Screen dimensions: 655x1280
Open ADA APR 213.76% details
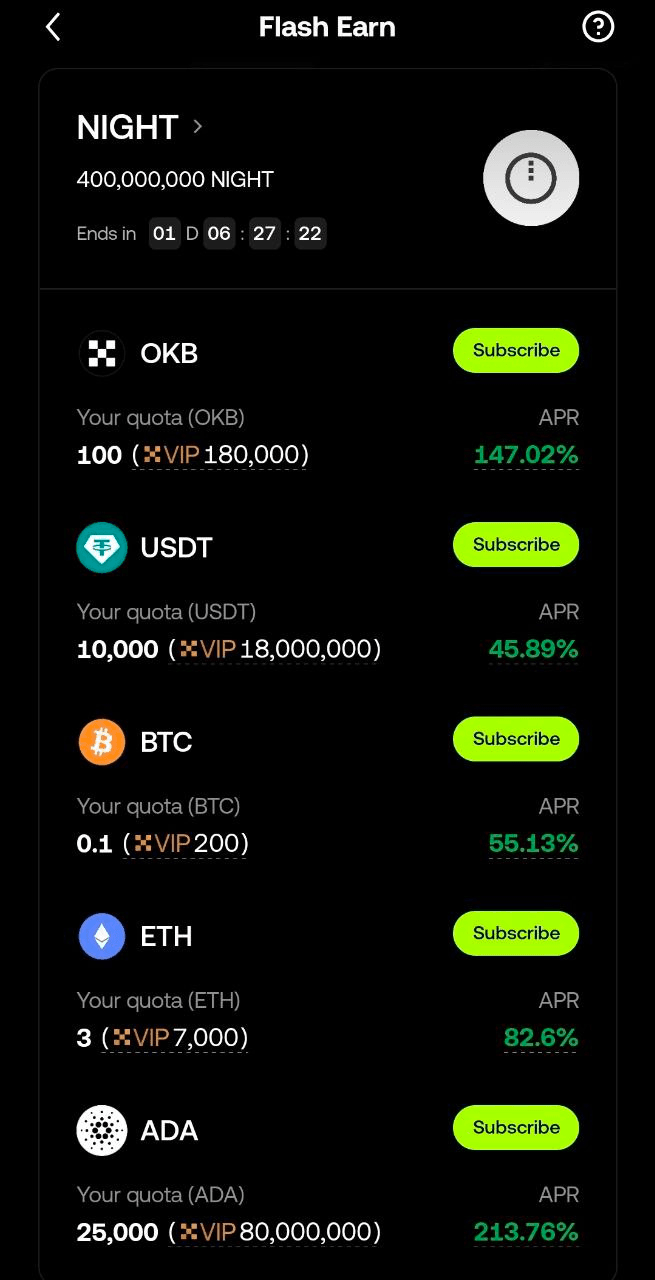[x=526, y=1232]
